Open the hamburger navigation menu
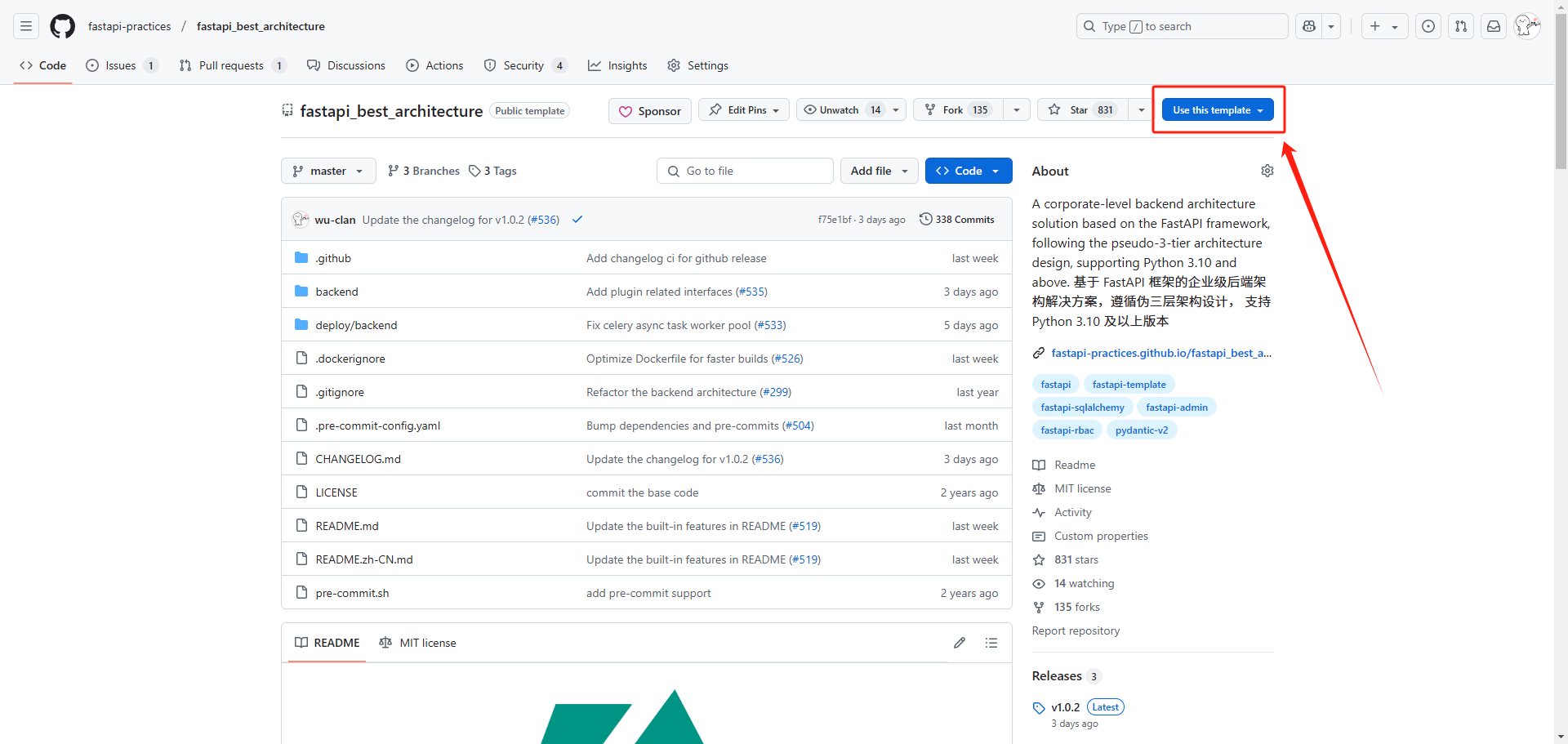Viewport: 1568px width, 744px height. pyautogui.click(x=26, y=26)
